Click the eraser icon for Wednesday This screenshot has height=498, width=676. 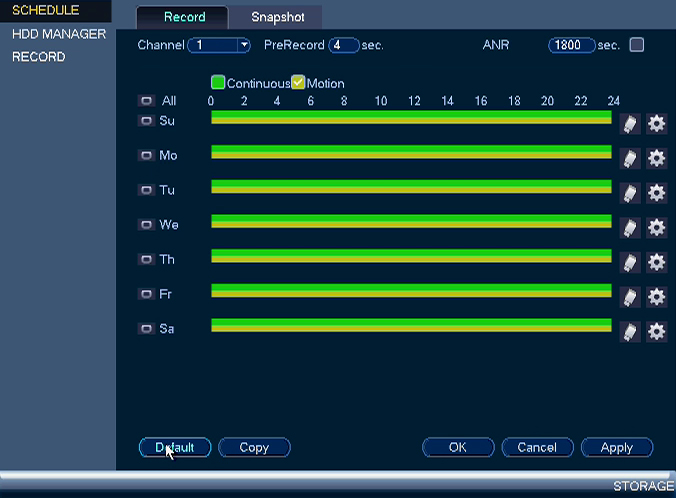[x=630, y=228]
